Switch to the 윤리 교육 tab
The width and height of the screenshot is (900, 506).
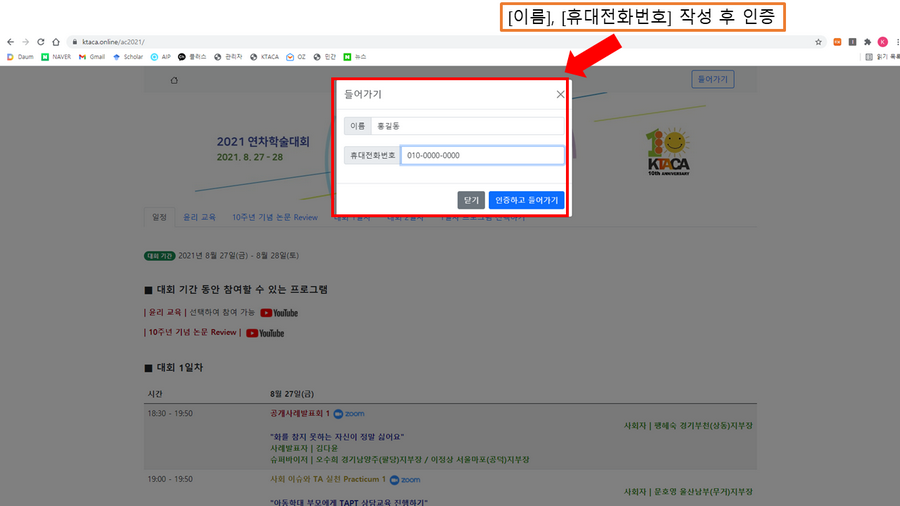(199, 217)
